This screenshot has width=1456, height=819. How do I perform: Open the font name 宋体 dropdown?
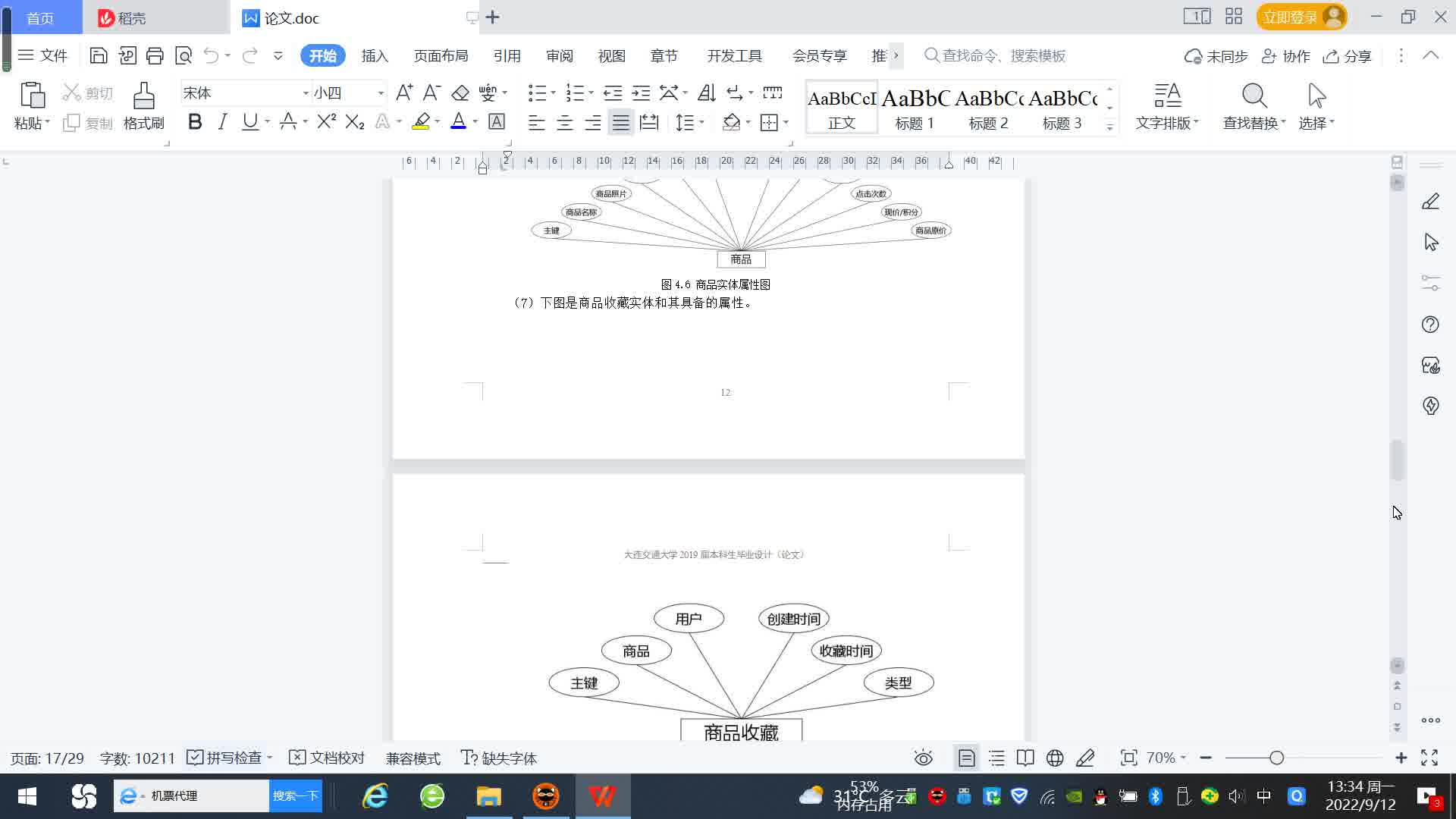tap(306, 93)
